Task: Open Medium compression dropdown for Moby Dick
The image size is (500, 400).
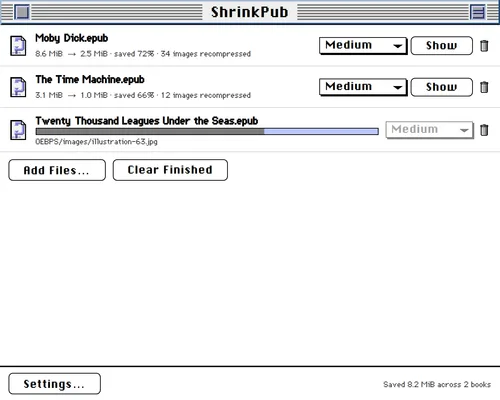Action: click(363, 46)
